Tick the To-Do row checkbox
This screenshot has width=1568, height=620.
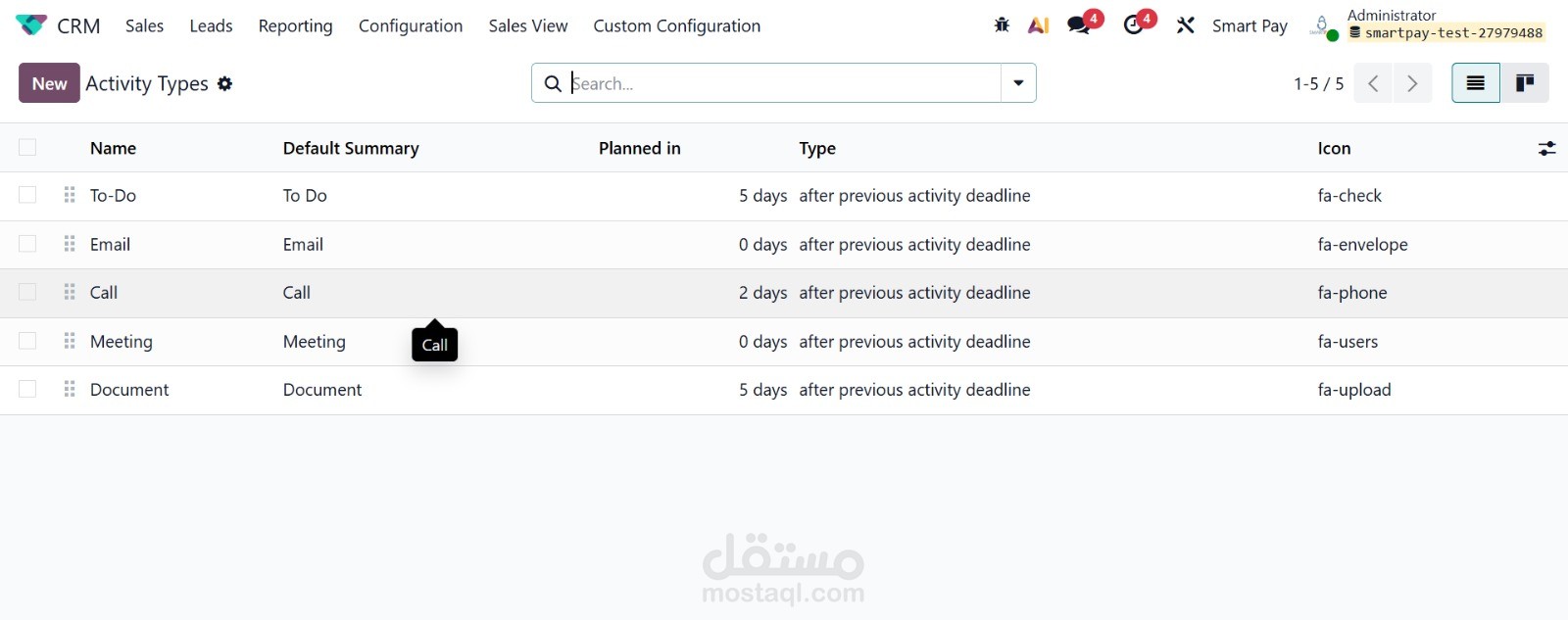27,195
